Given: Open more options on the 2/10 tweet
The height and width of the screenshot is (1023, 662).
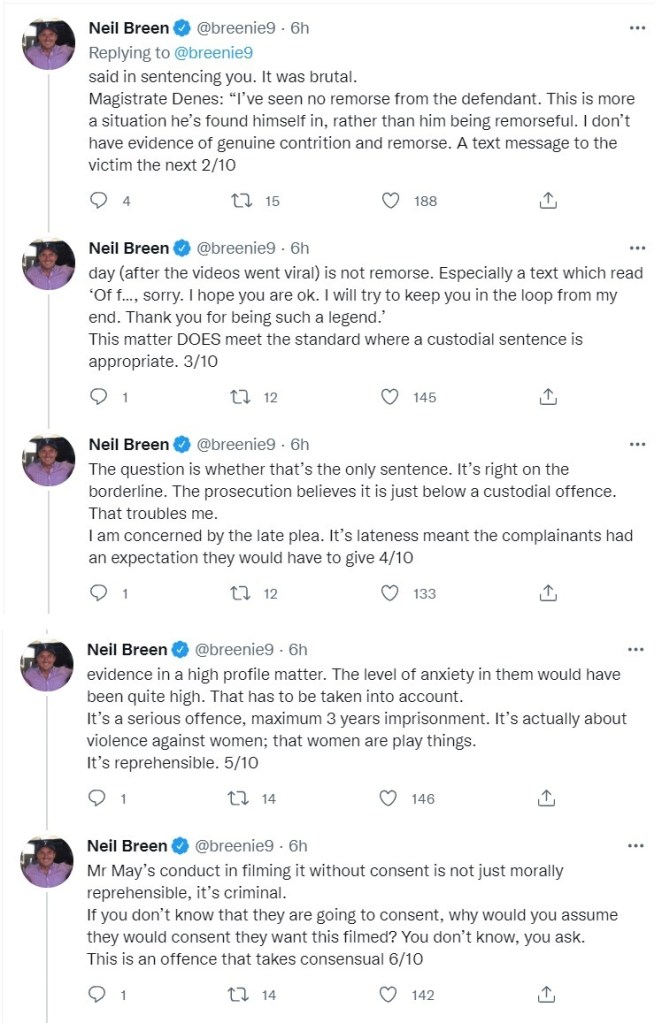Looking at the screenshot, I should pyautogui.click(x=637, y=28).
